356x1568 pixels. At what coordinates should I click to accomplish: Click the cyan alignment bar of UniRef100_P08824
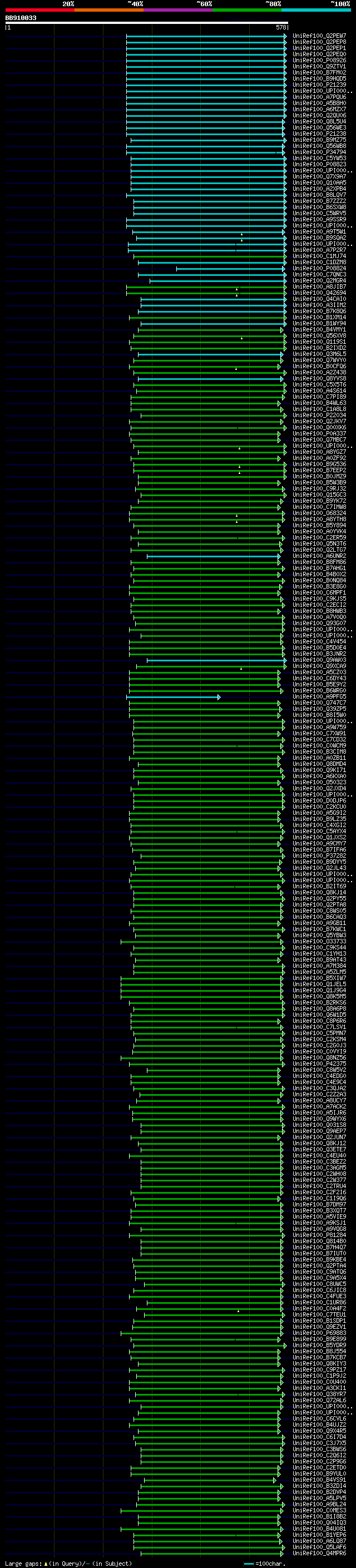tap(231, 269)
